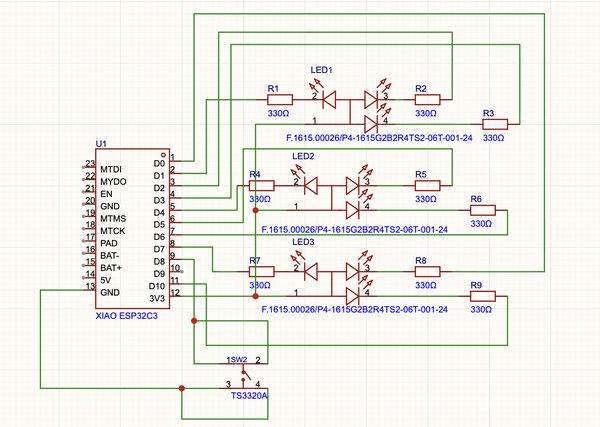
Task: Click the 3V3 pin label
Action: pyautogui.click(x=157, y=298)
